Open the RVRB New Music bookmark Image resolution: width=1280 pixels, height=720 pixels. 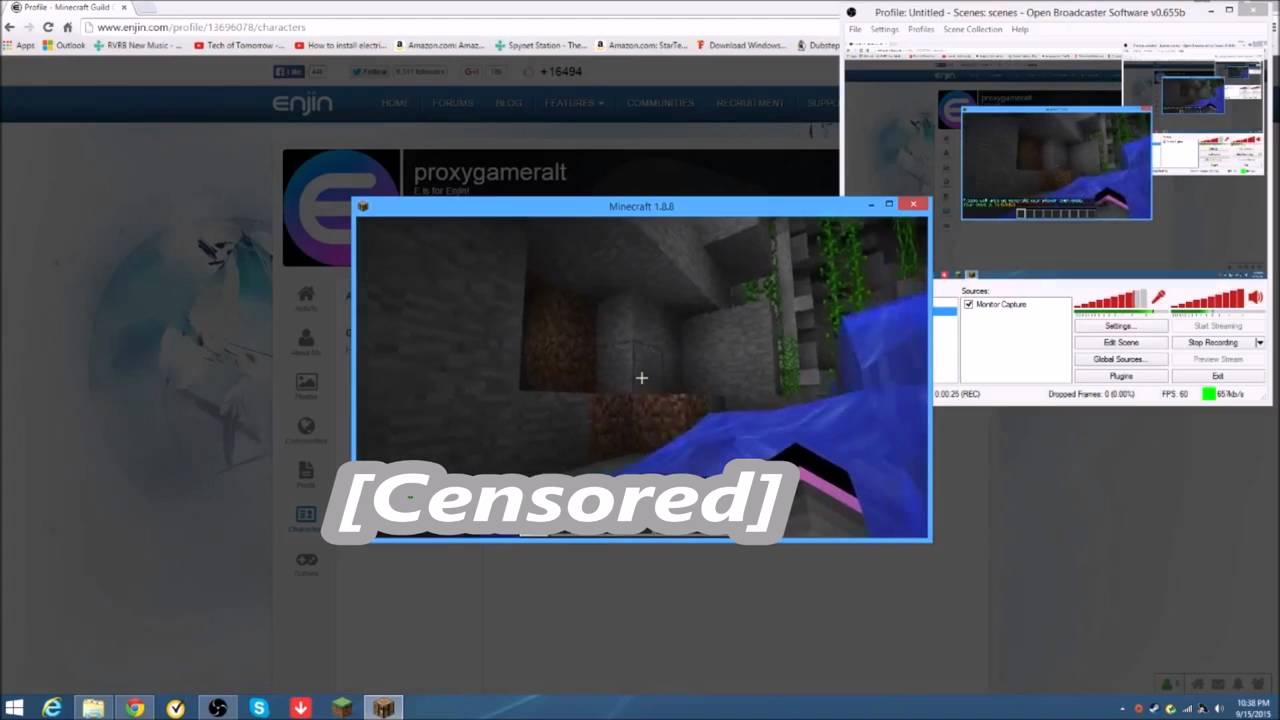tap(138, 45)
